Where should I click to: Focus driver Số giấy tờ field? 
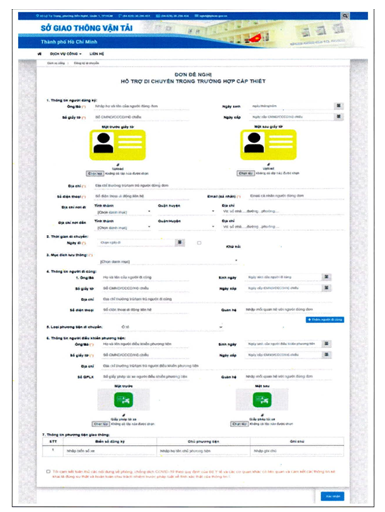click(x=145, y=355)
